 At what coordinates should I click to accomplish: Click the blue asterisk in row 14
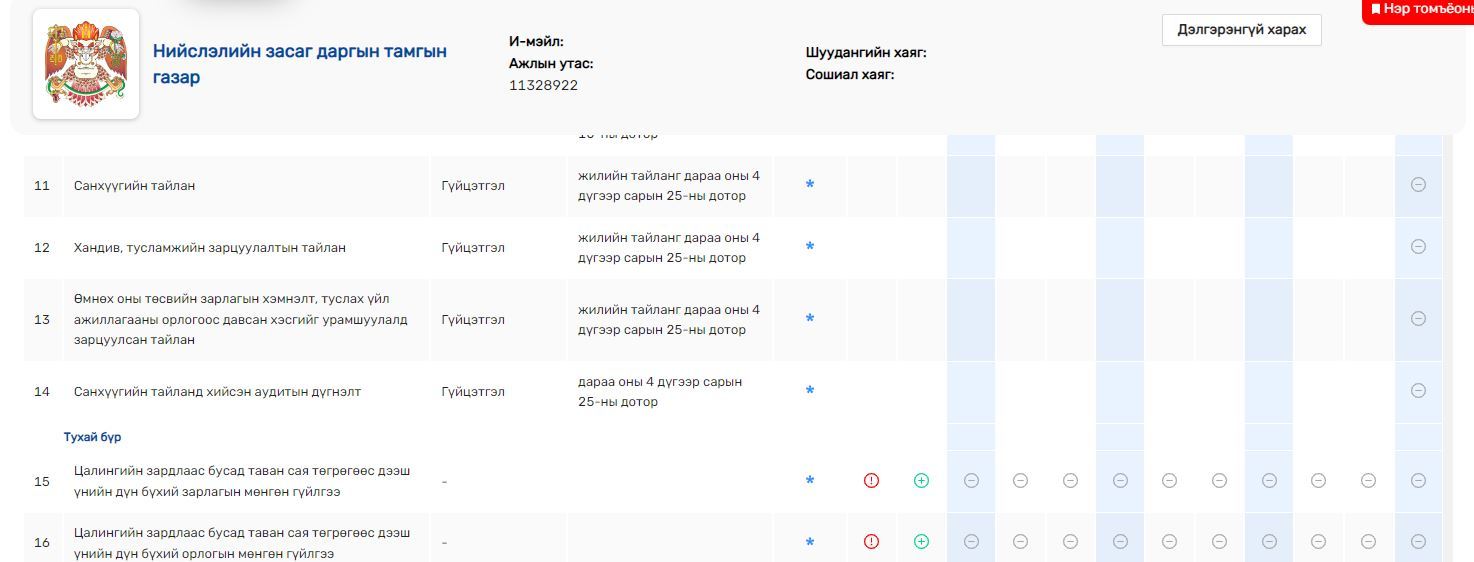tap(810, 391)
